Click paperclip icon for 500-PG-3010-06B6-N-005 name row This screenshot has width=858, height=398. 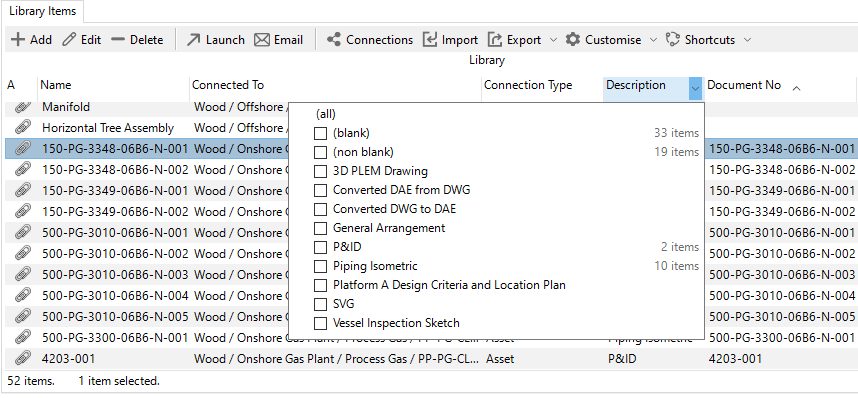pos(22,316)
